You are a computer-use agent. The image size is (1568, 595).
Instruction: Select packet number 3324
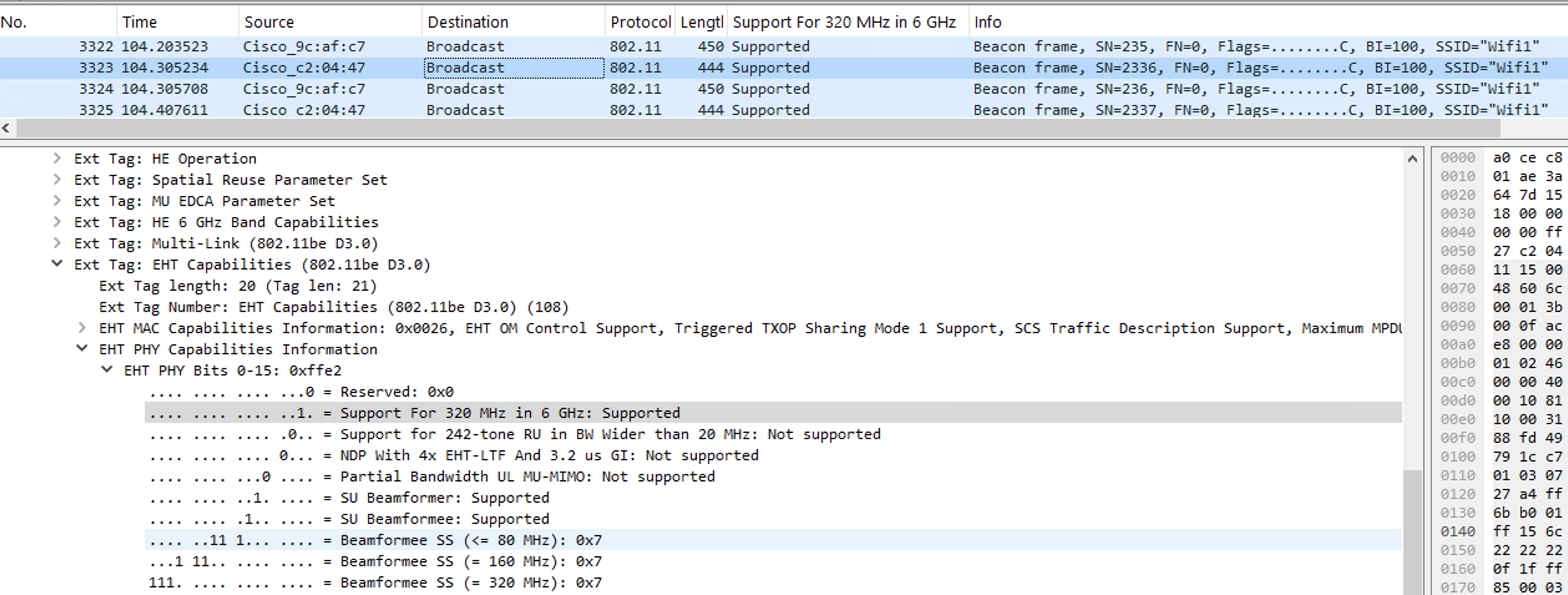pyautogui.click(x=784, y=89)
